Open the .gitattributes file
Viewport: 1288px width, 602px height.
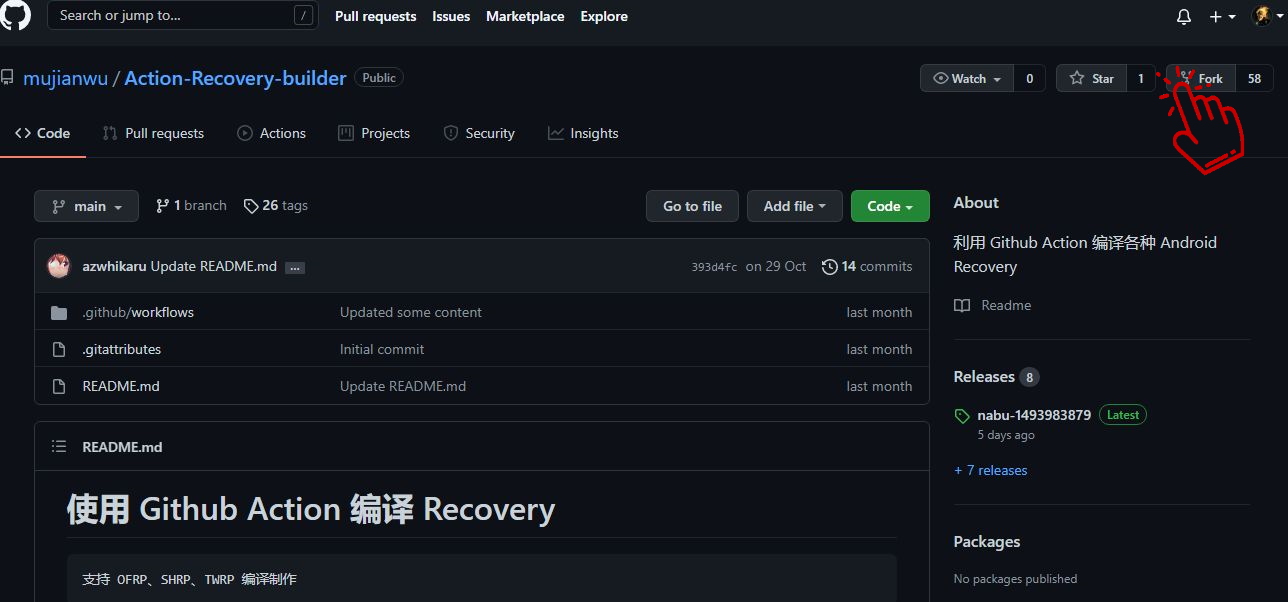point(121,349)
